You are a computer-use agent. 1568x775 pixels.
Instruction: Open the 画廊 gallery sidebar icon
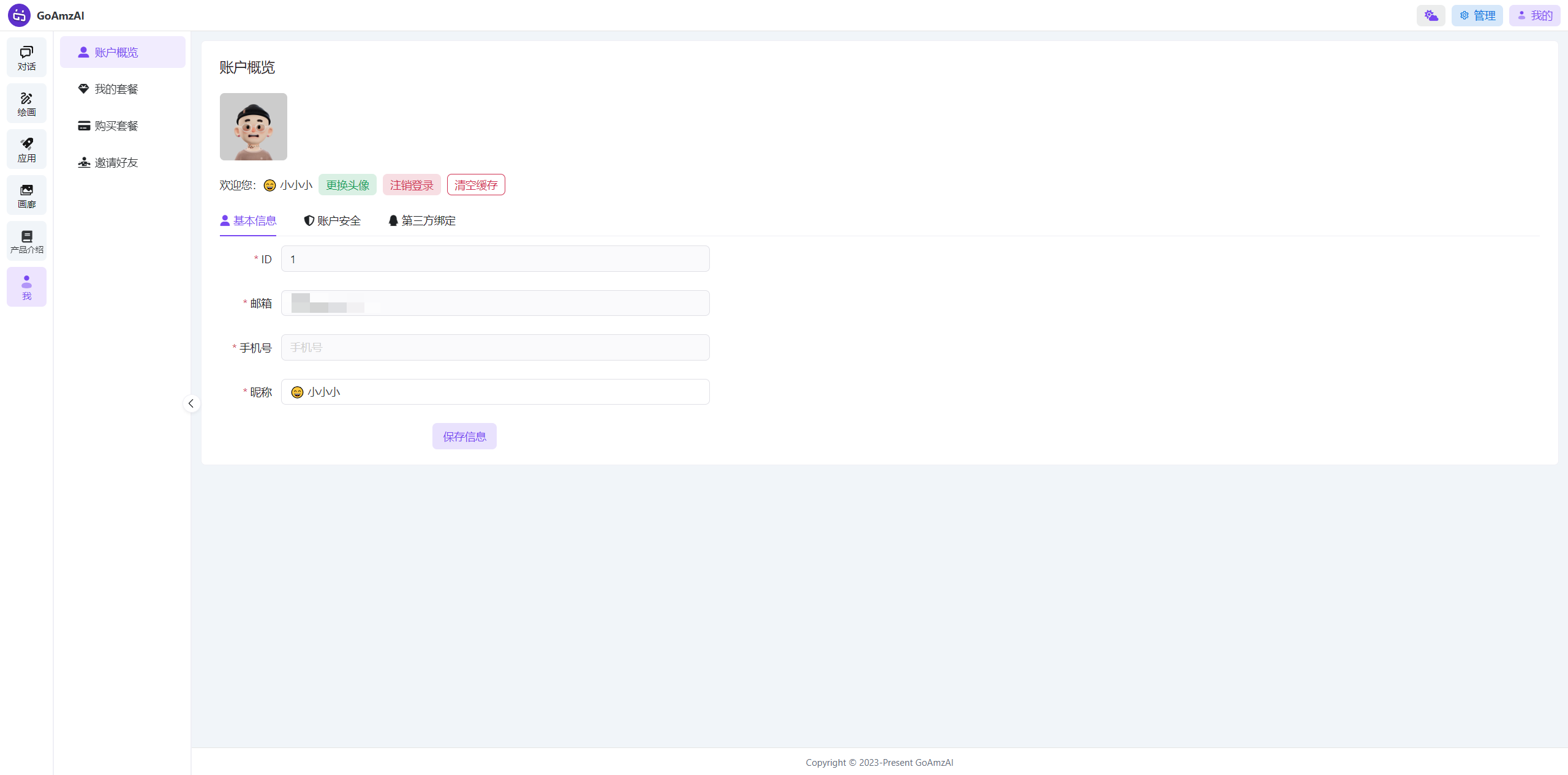(26, 195)
